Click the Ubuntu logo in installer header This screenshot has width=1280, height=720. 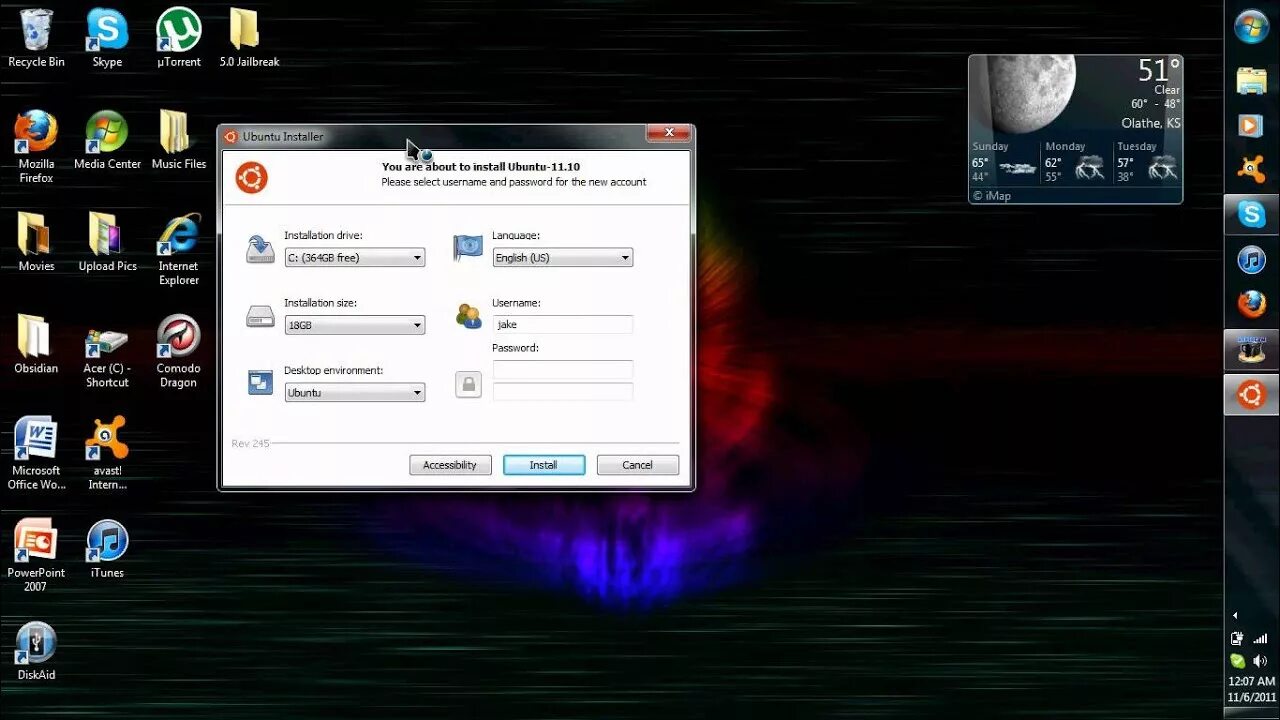tap(252, 177)
